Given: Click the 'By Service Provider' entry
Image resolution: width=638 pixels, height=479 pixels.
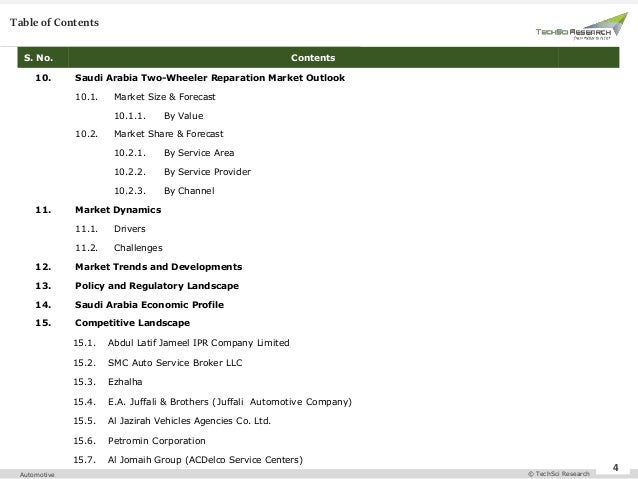Looking at the screenshot, I should click(207, 172).
